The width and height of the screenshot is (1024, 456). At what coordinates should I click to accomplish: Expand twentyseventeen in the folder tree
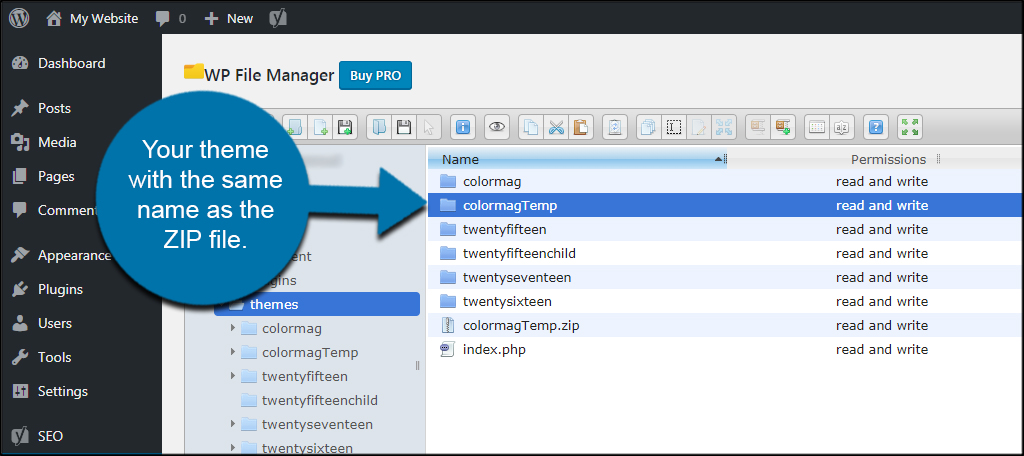click(x=232, y=424)
